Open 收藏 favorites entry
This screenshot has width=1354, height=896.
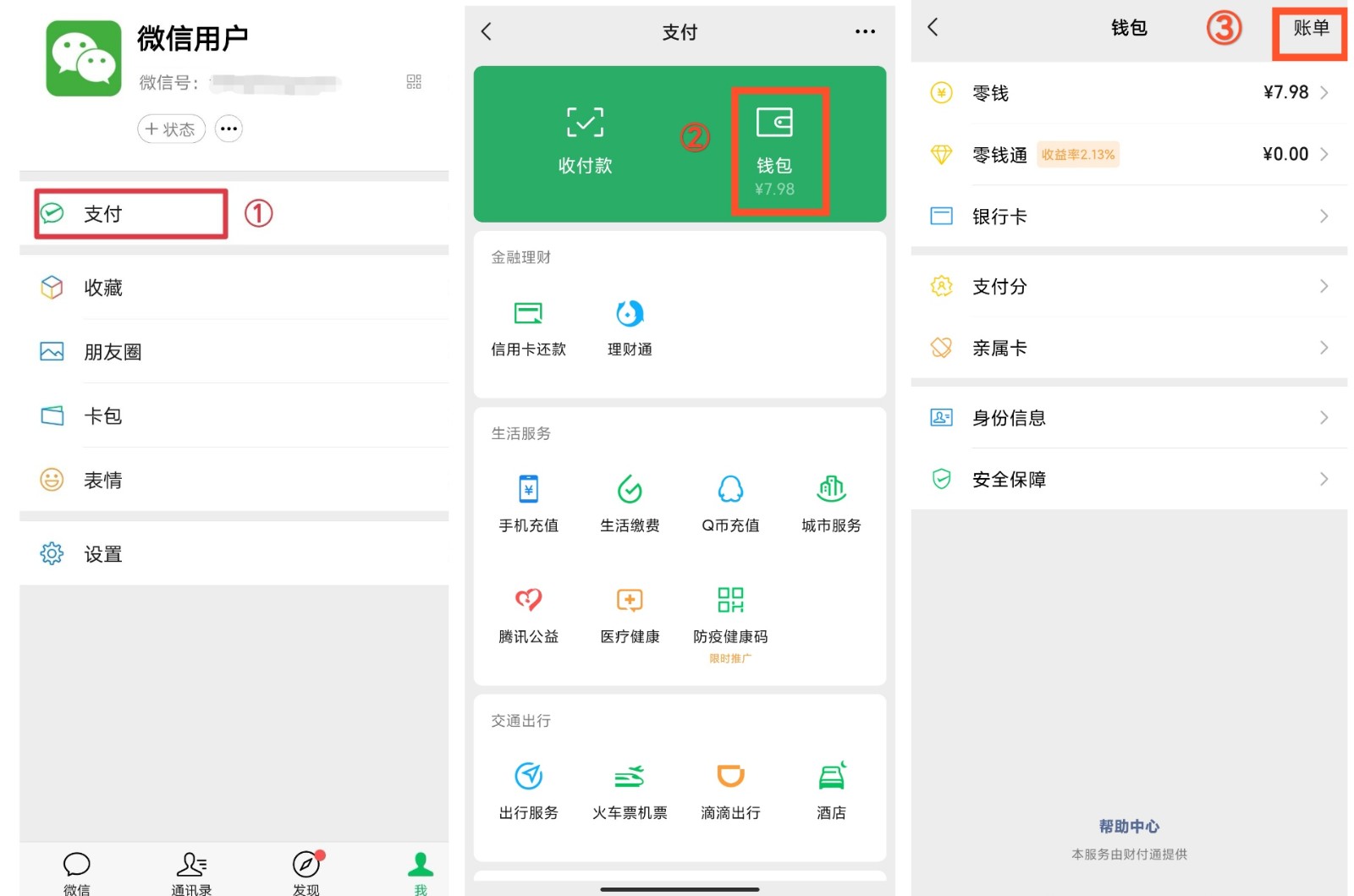point(234,288)
